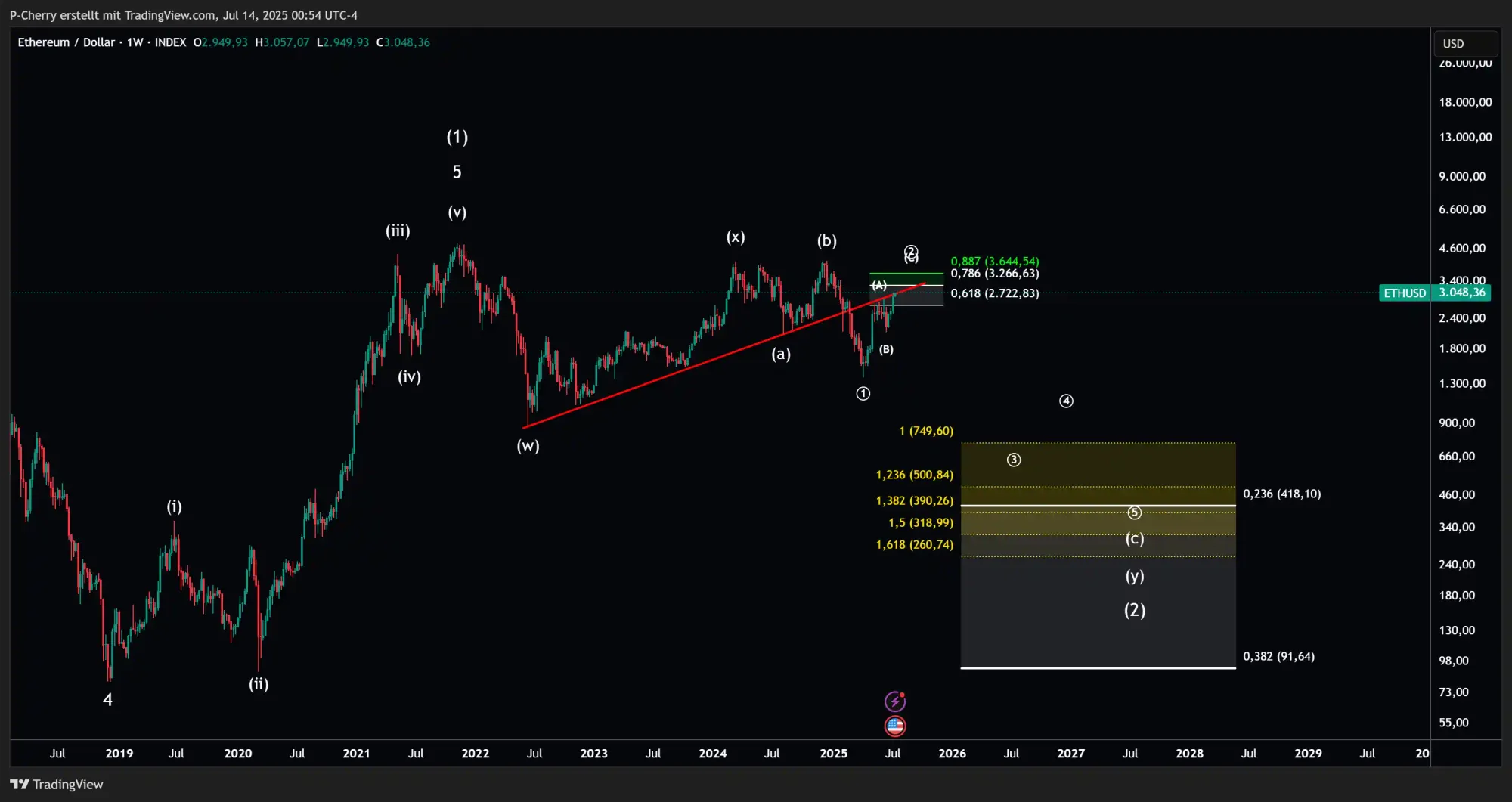Click the (iii) wave label
1512x802 pixels.
coord(398,231)
